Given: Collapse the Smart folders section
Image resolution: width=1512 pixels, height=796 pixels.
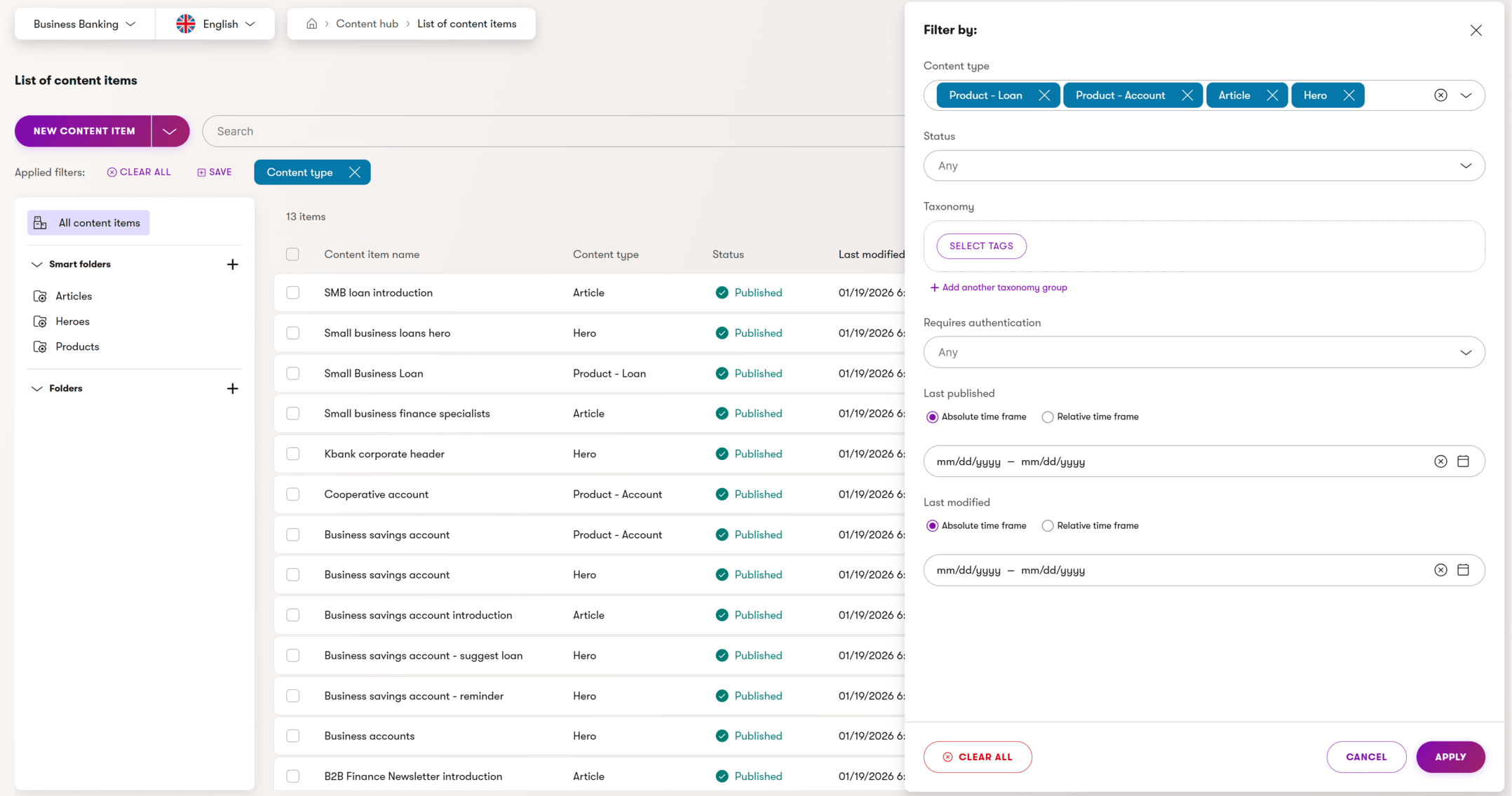Looking at the screenshot, I should (36, 264).
